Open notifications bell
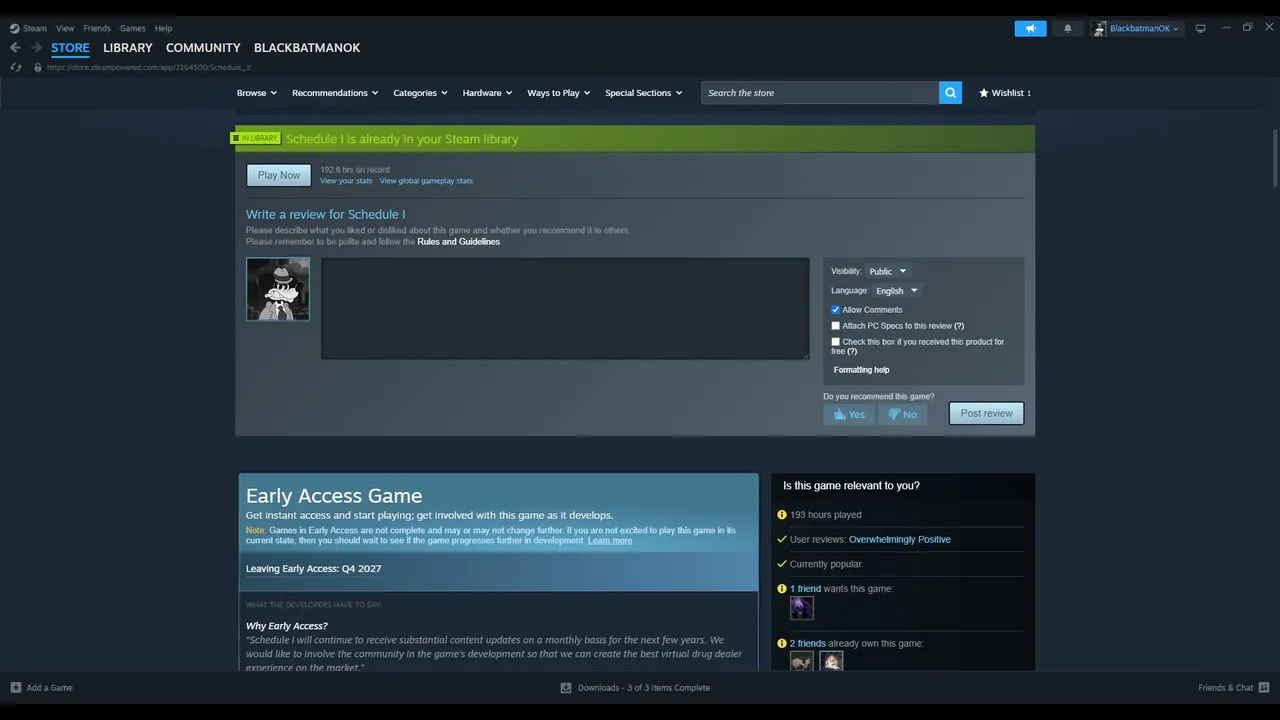The width and height of the screenshot is (1280, 720). click(x=1067, y=28)
